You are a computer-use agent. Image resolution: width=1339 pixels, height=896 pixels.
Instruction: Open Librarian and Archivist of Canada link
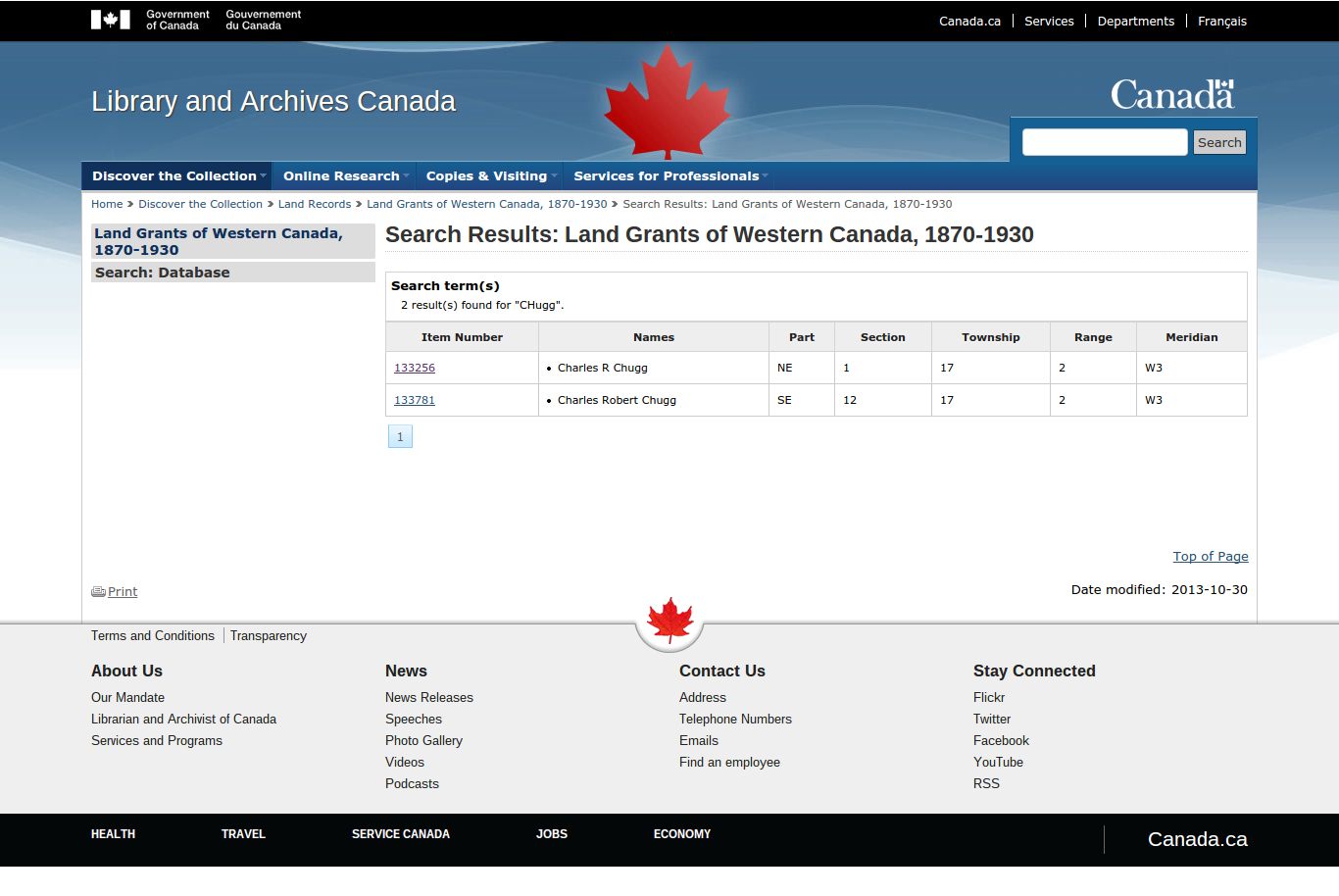tap(183, 719)
